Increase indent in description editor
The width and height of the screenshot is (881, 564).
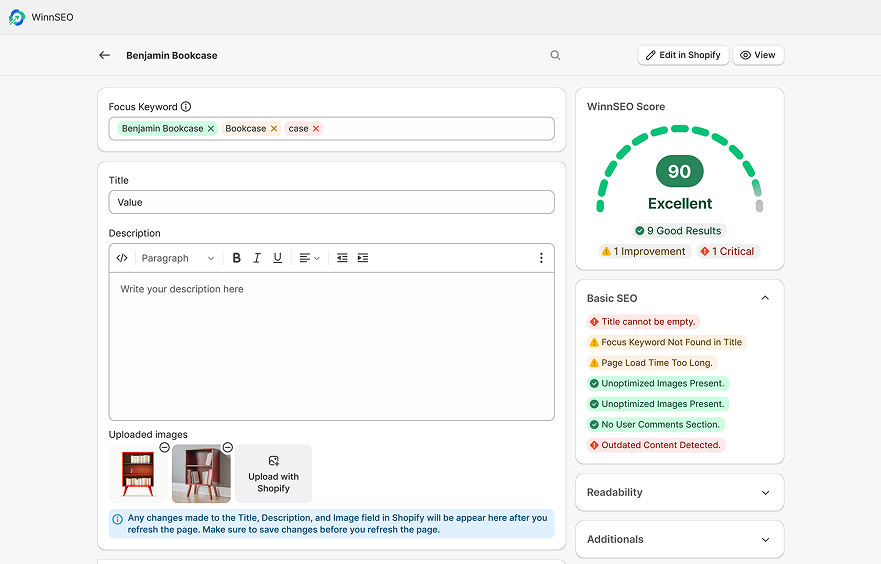tap(363, 258)
